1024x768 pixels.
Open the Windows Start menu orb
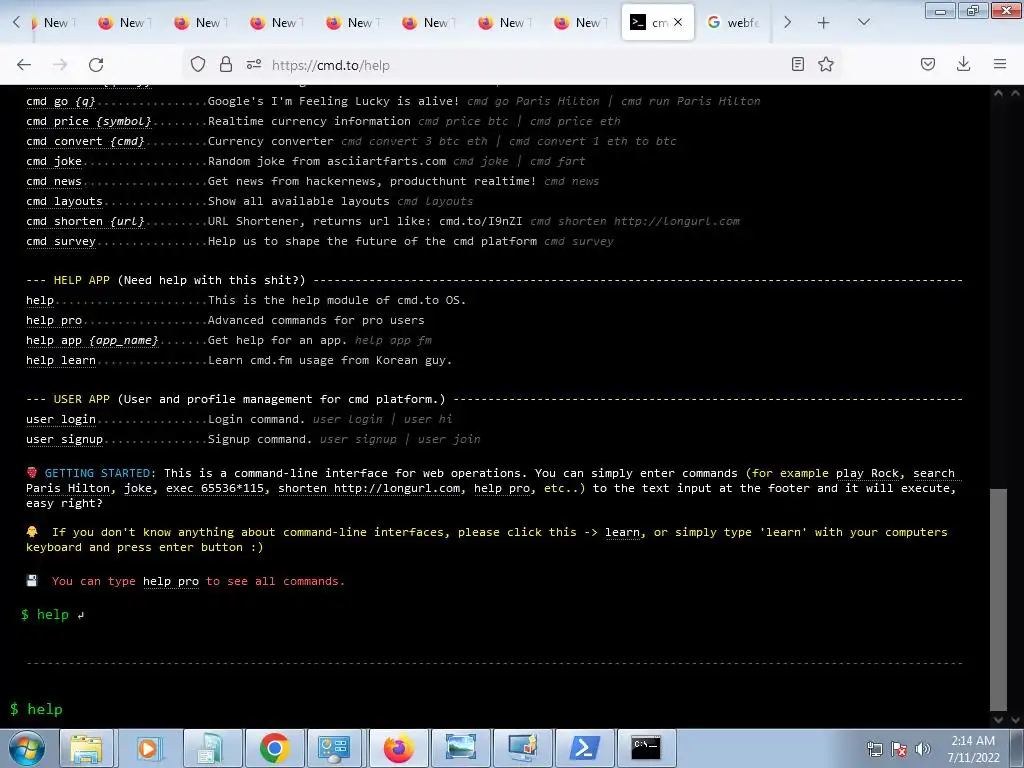(27, 748)
